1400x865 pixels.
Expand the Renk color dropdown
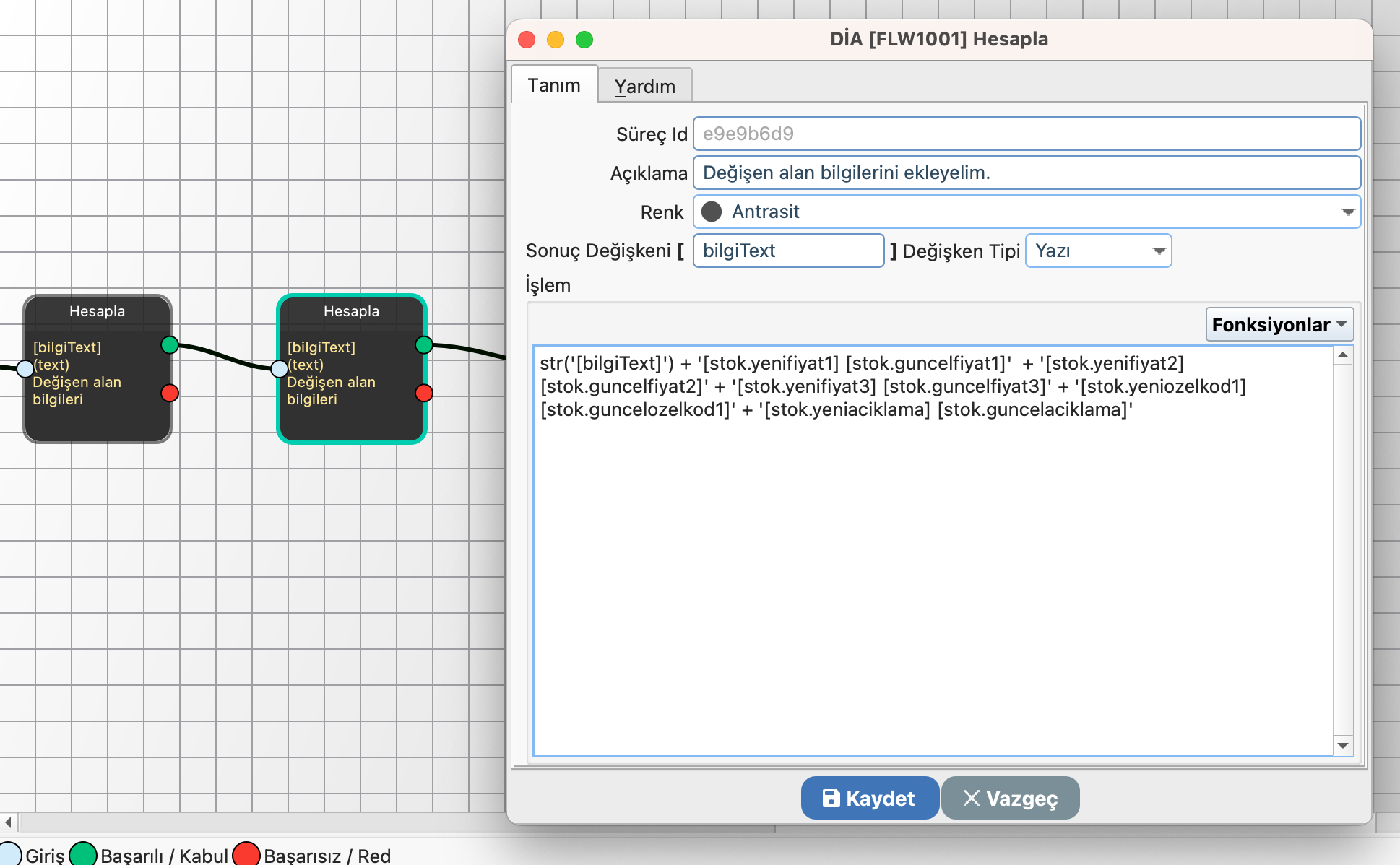pyautogui.click(x=1347, y=212)
